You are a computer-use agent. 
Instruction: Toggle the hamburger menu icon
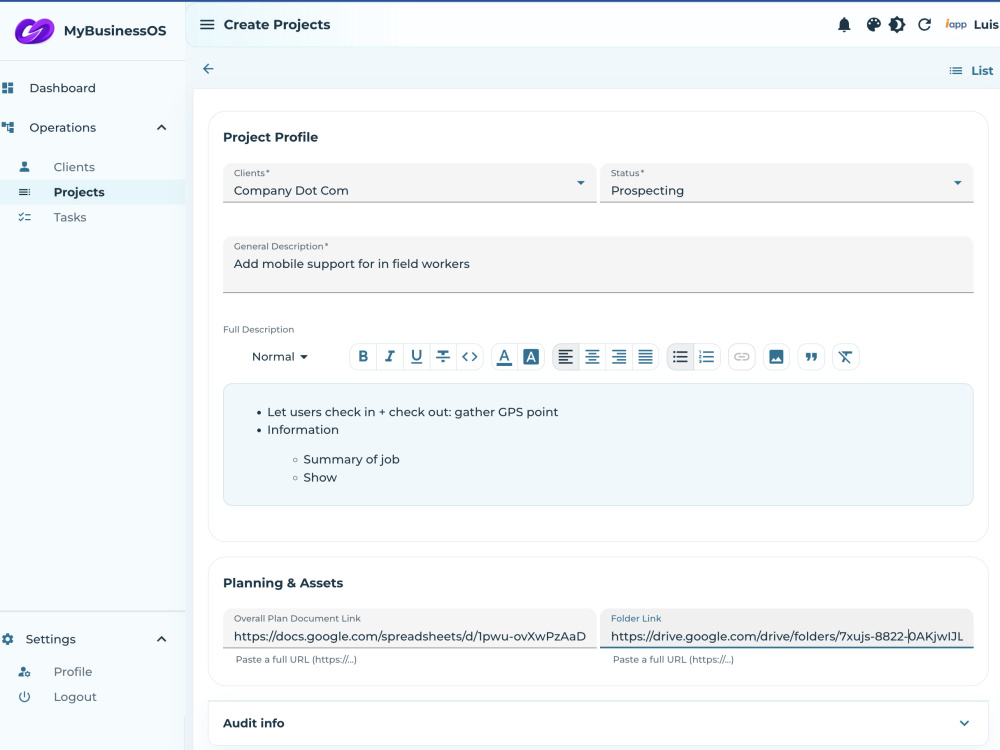click(207, 24)
